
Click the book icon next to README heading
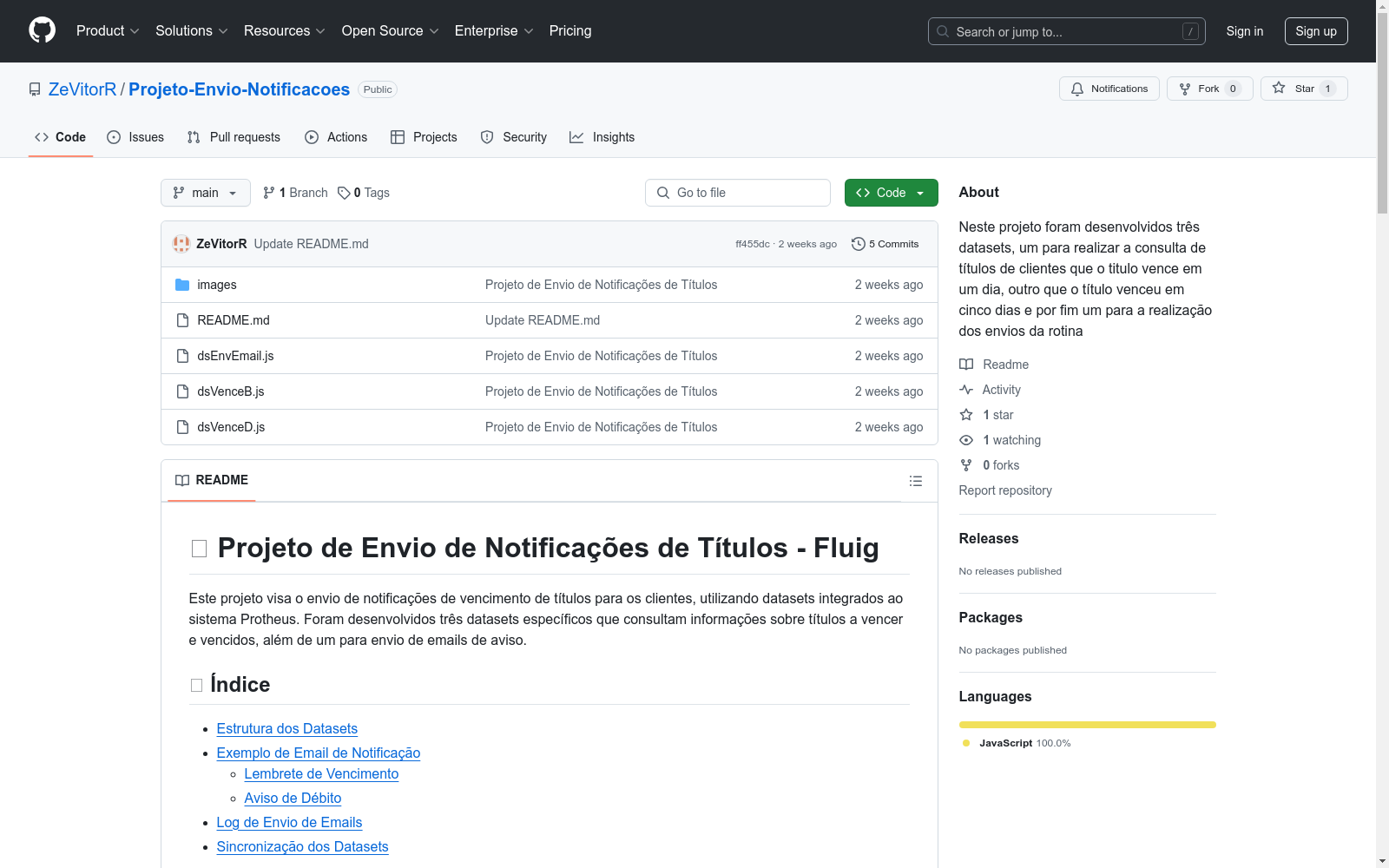click(182, 480)
